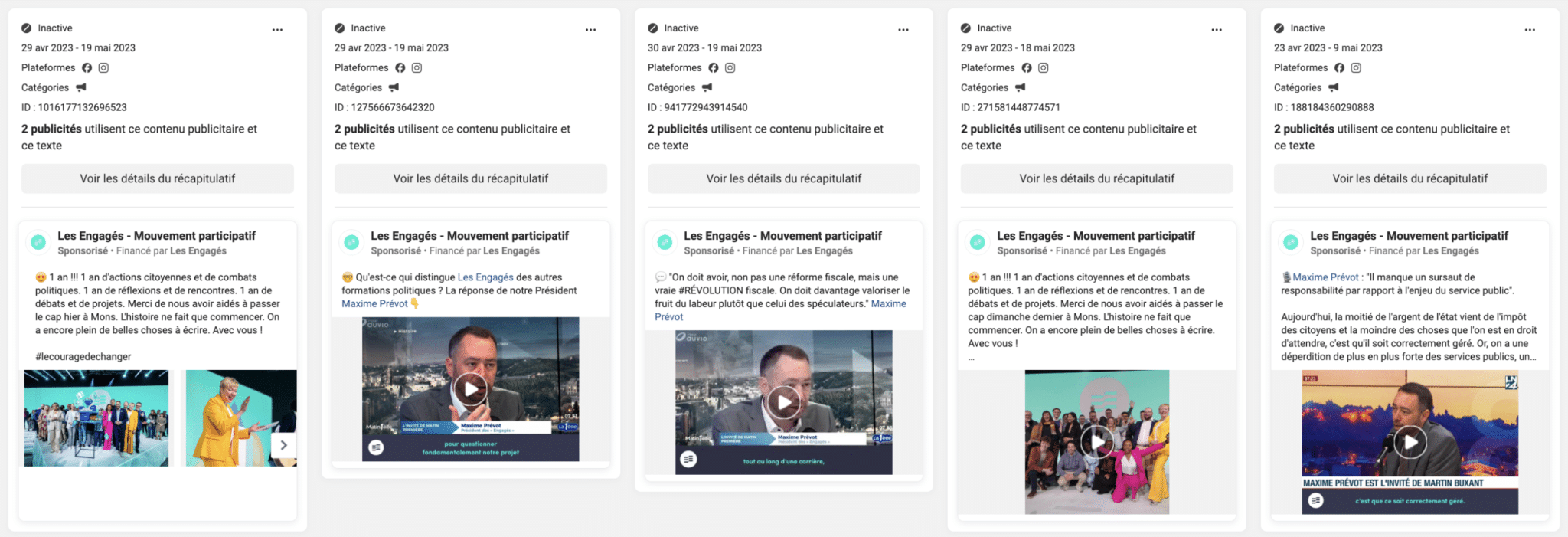Open the group stage photo in the carousel
Viewport: 1568px width, 537px height.
tap(96, 418)
